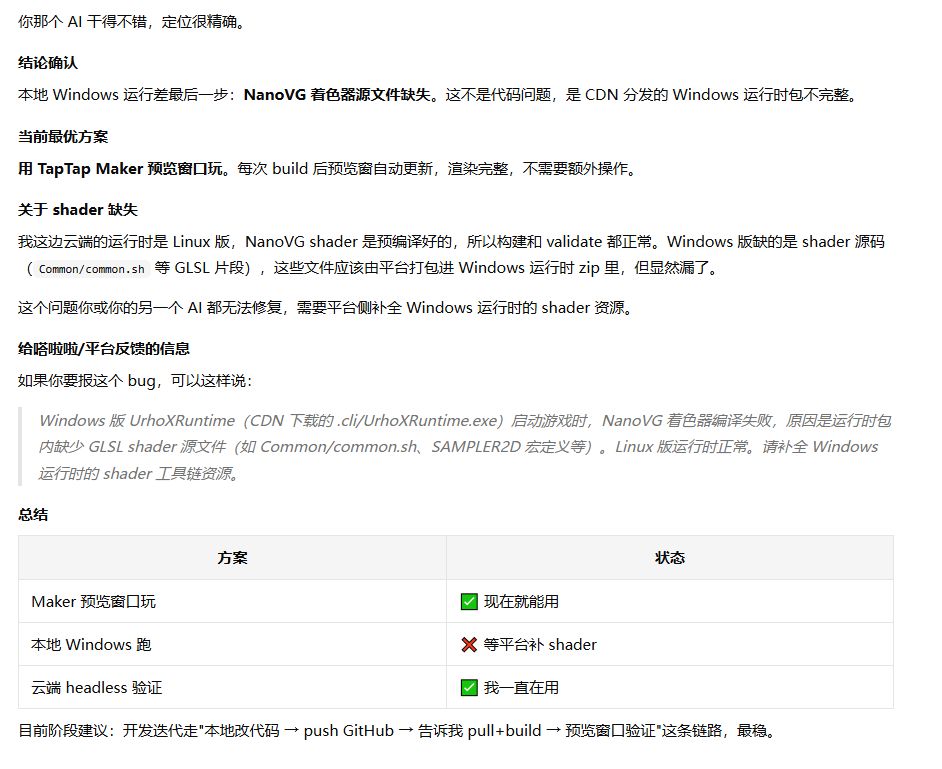Click the 结论确认 heading
Screen dimensions: 942x769
[47, 63]
